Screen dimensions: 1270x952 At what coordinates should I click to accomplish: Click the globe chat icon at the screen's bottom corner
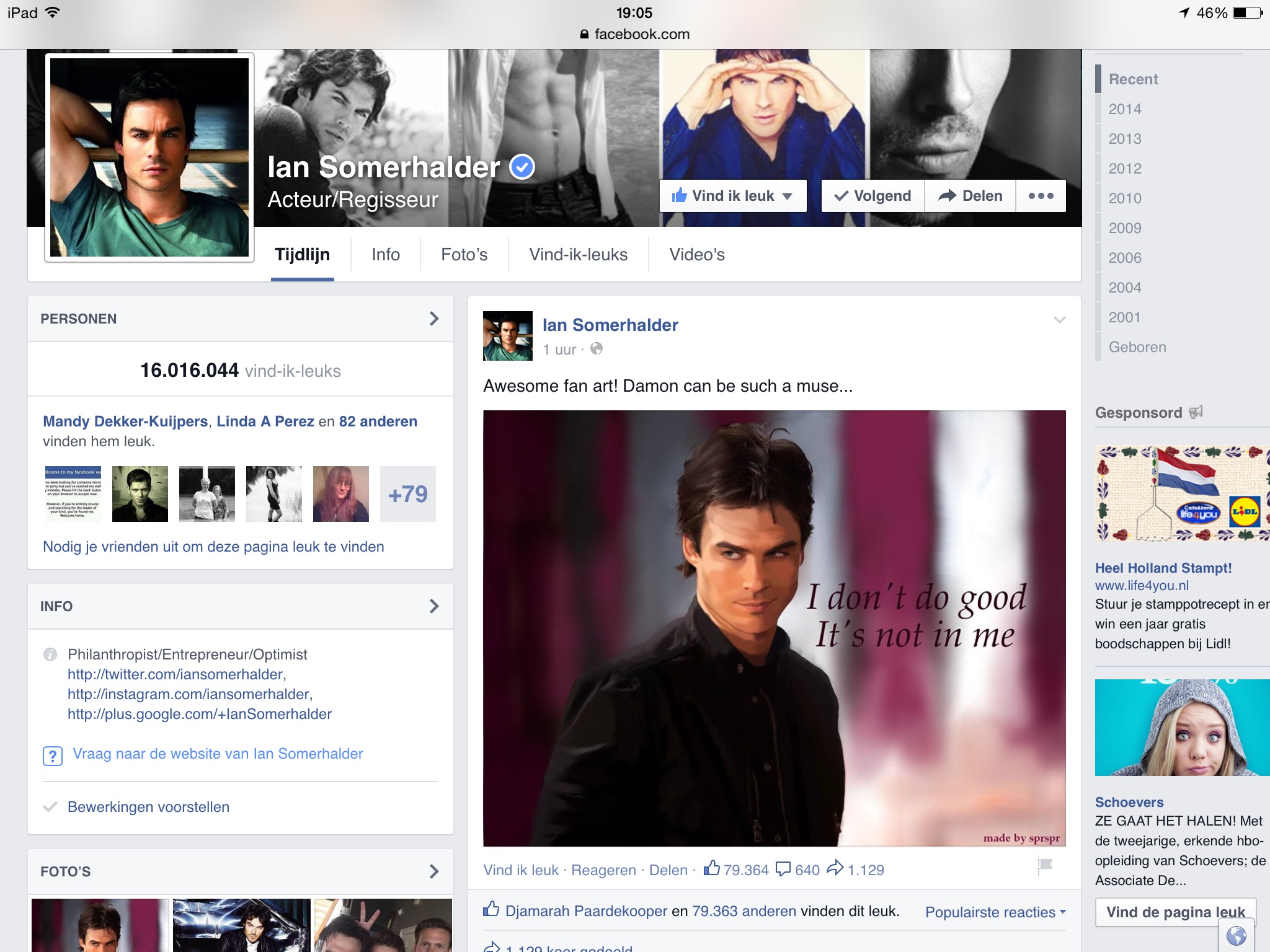click(x=1237, y=935)
